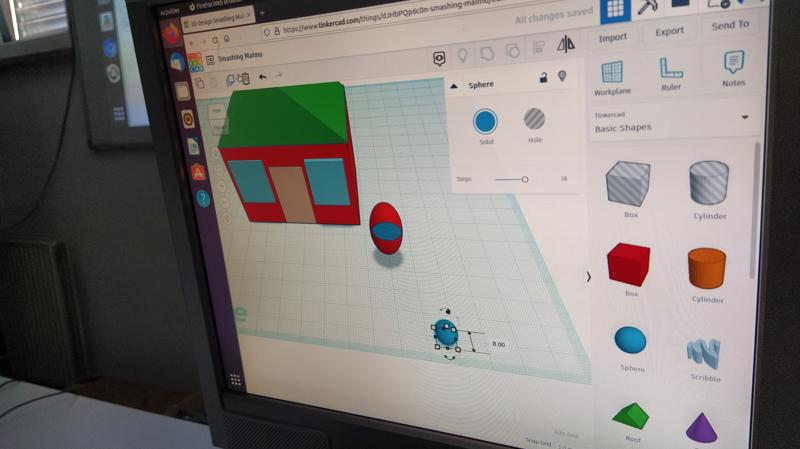Collapse the Sphere inspector panel
Viewport: 800px width, 449px height.
point(454,86)
